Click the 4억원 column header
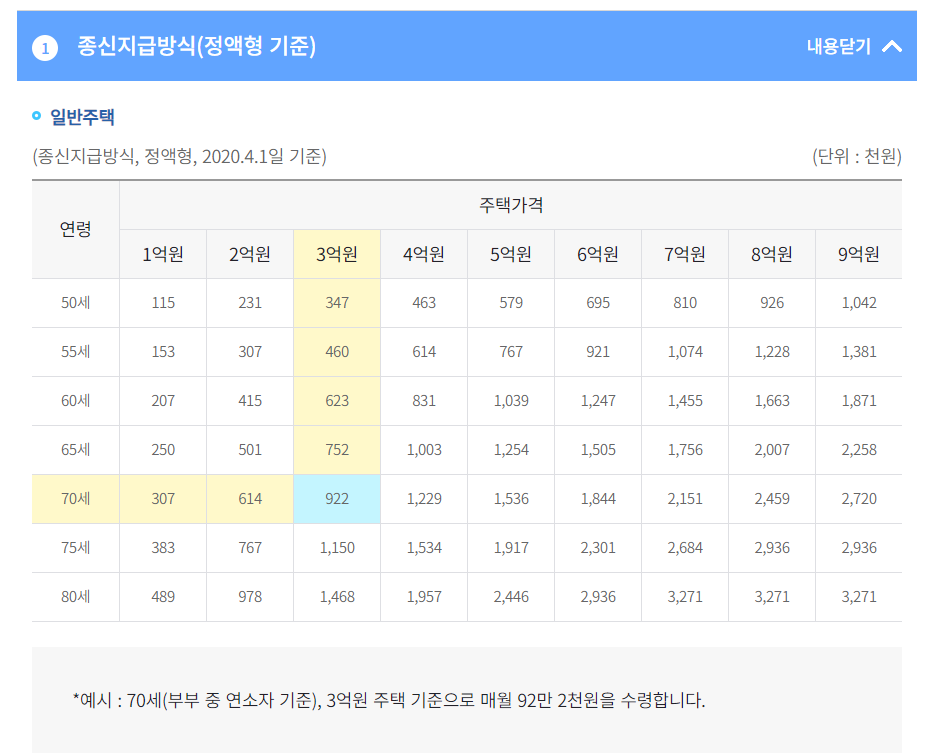Screen dimensions: 931x756 coord(424,254)
